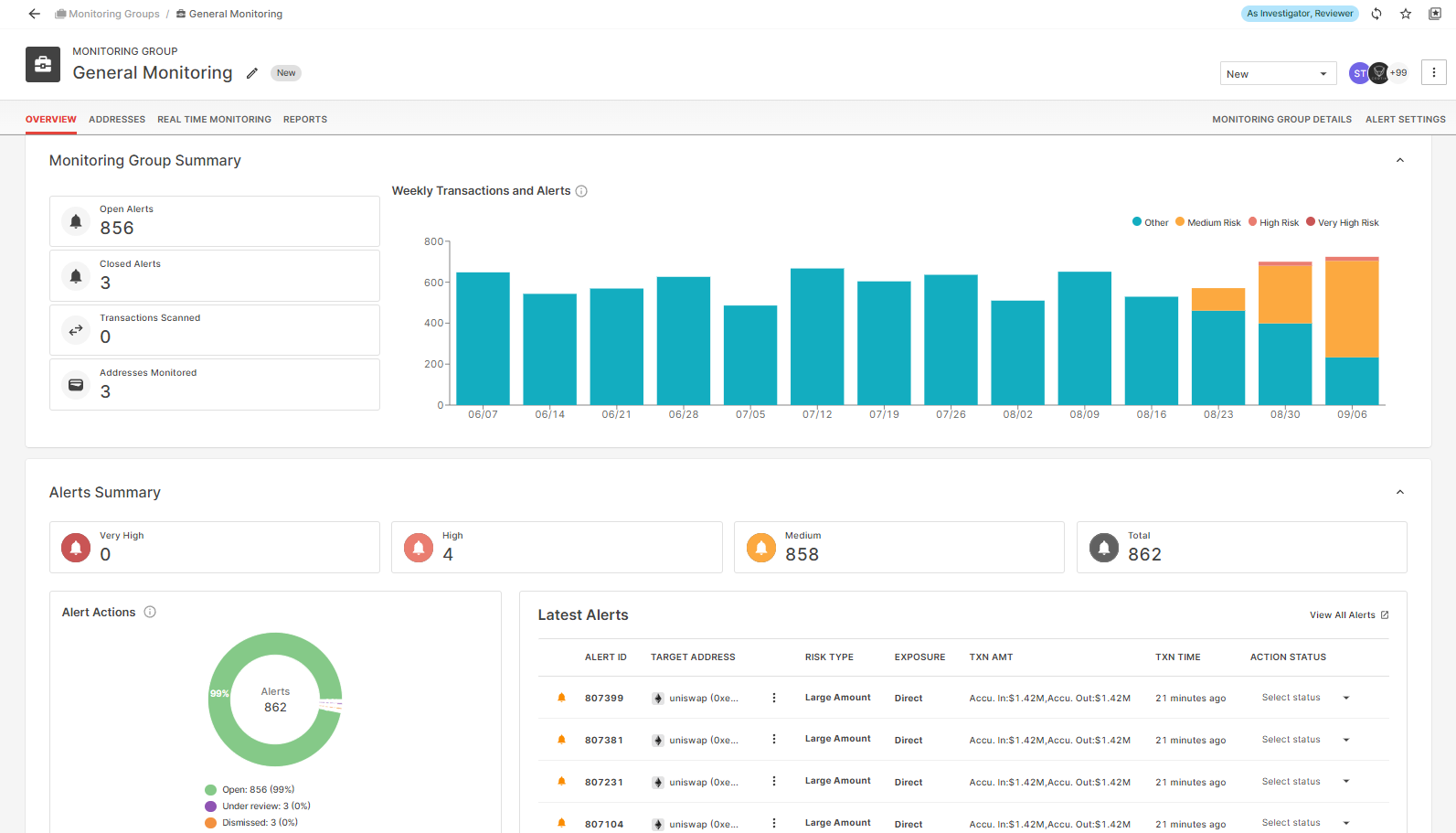Open alert ID 807399
Image resolution: width=1456 pixels, height=833 pixels.
pyautogui.click(x=604, y=699)
